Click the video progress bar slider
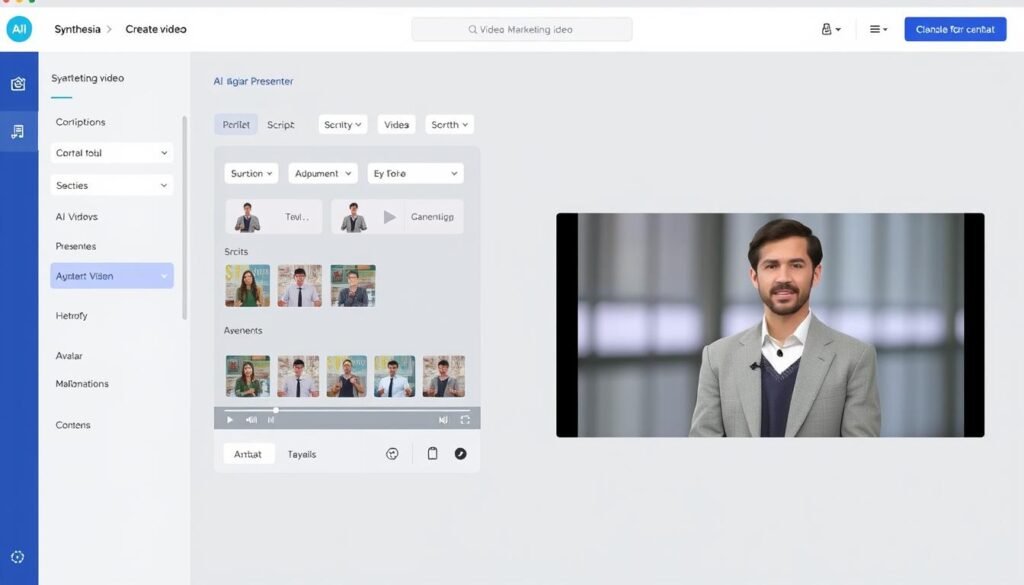The image size is (1024, 585). click(276, 409)
